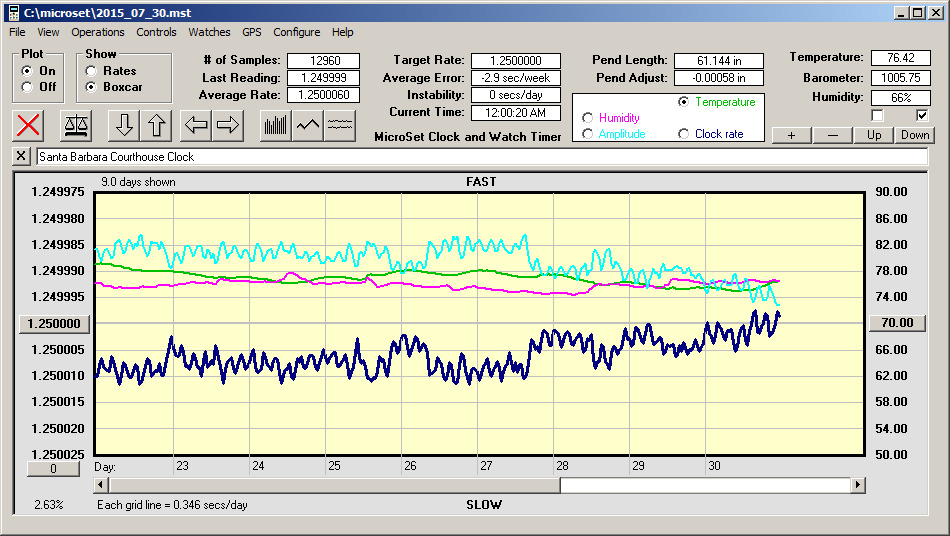Click the 0 button below left axis
950x536 pixels.
53,469
